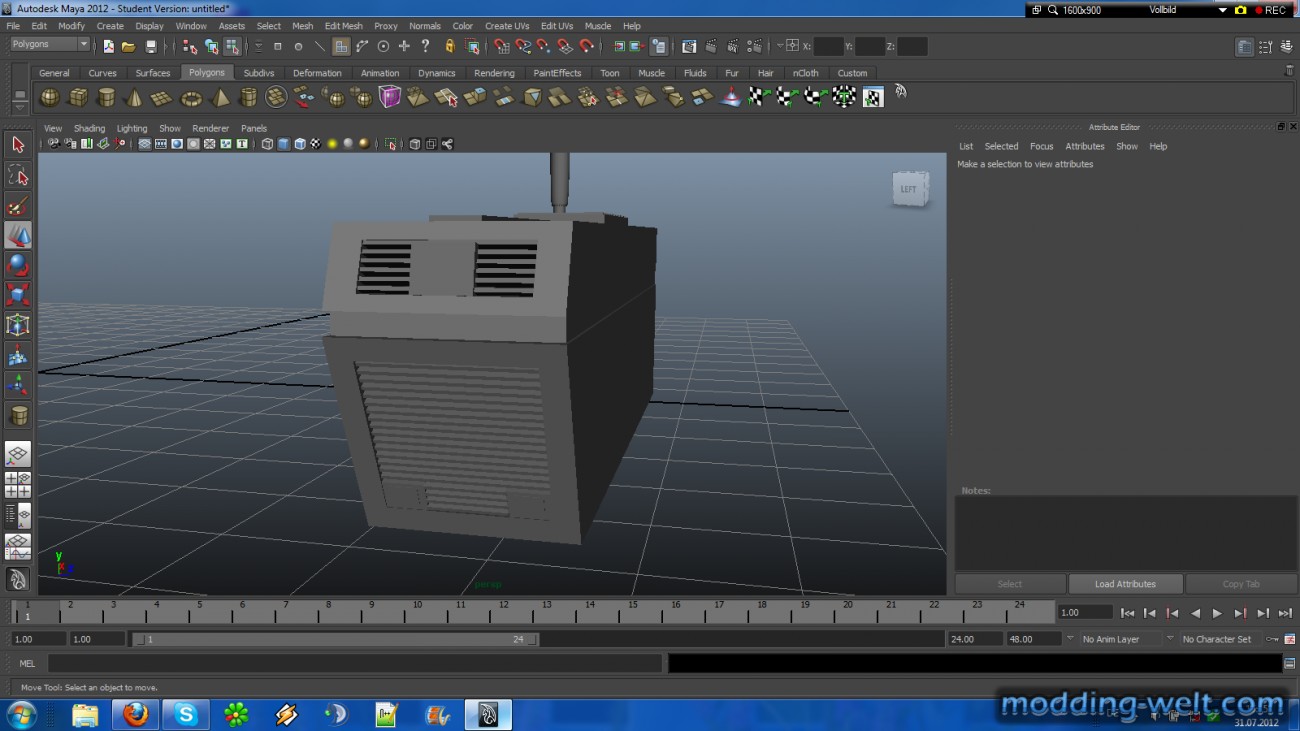Create a polygon cube from the shelf
1300x731 pixels.
[78, 97]
